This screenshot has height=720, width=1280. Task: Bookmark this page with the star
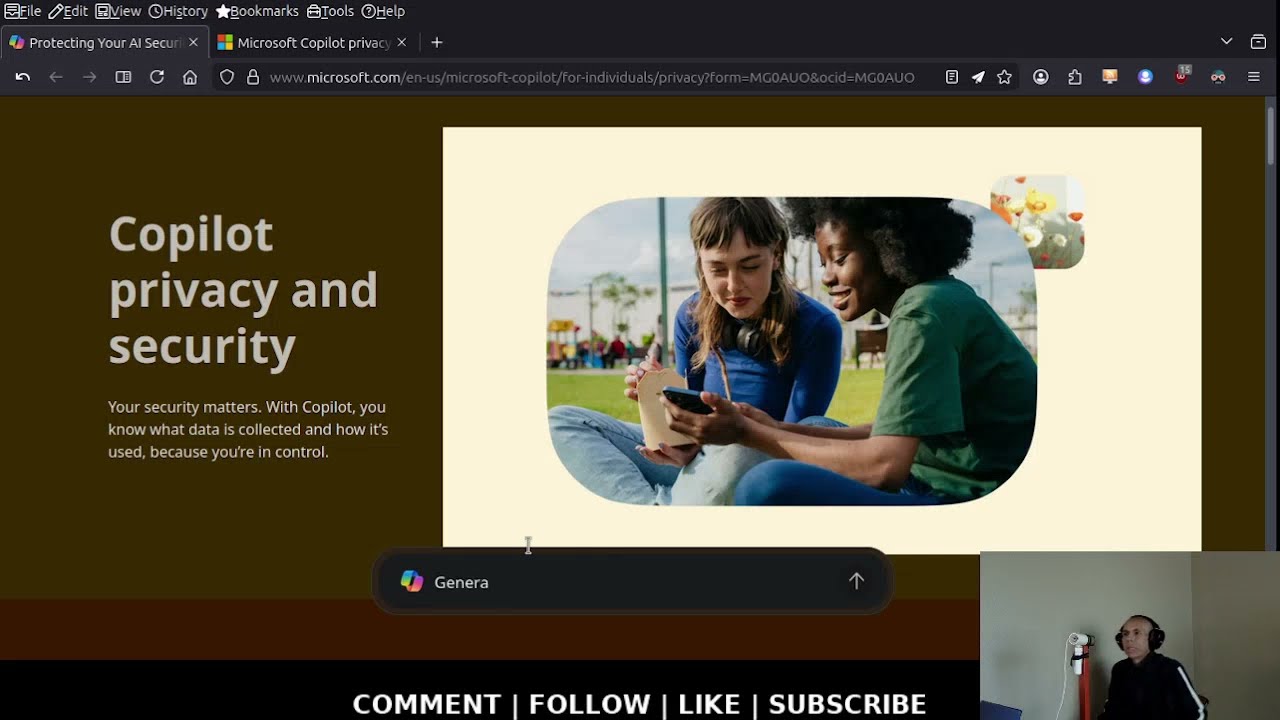[x=1004, y=77]
